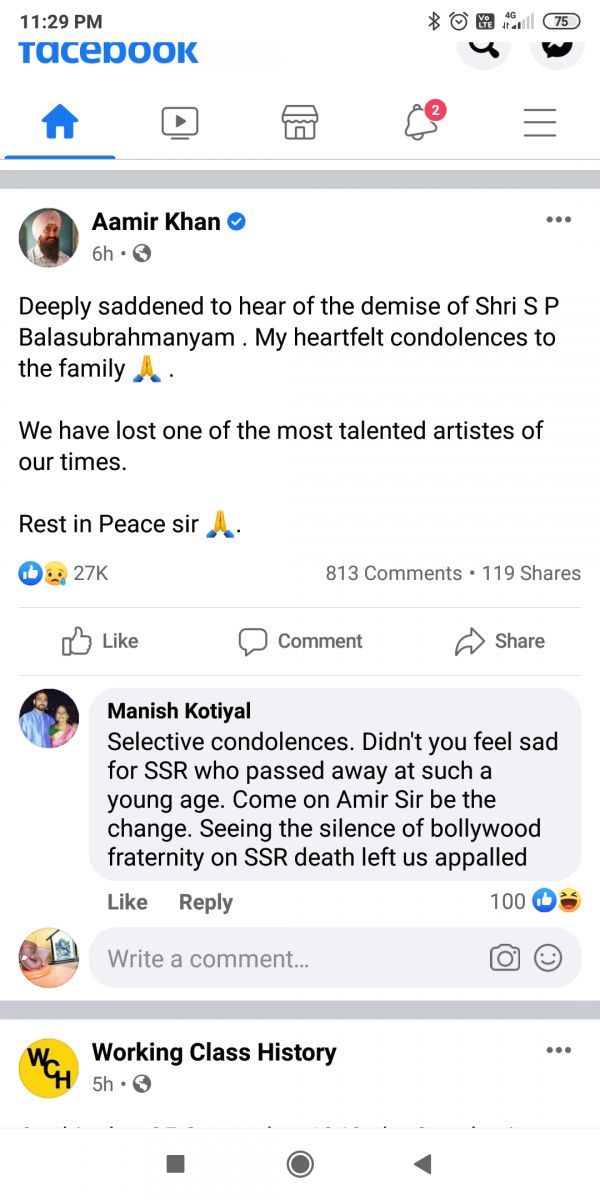Attach photo using camera icon
The width and height of the screenshot is (600, 1200).
pos(505,958)
